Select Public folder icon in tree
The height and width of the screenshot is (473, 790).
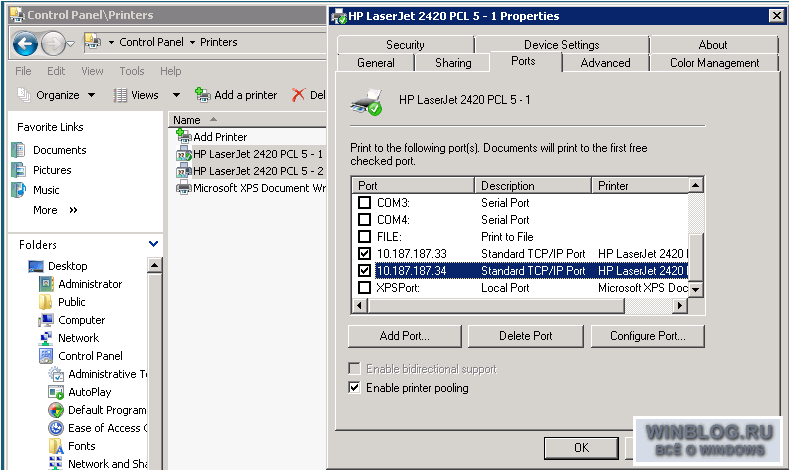pyautogui.click(x=46, y=302)
